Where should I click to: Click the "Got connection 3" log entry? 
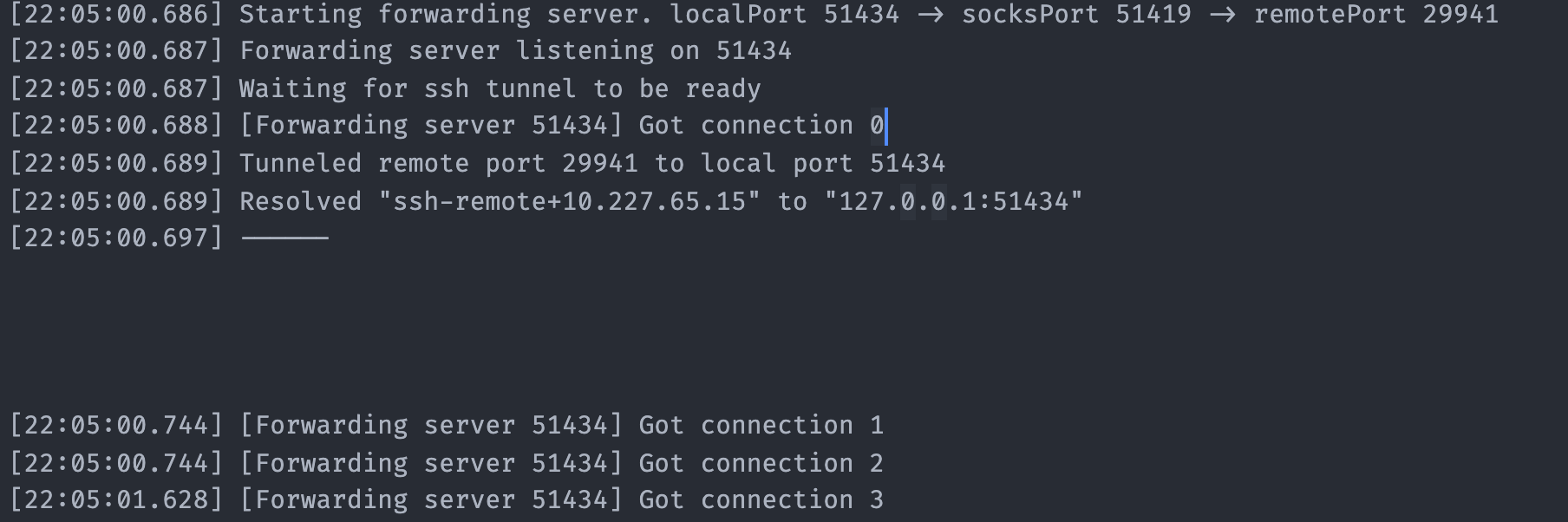(761, 500)
